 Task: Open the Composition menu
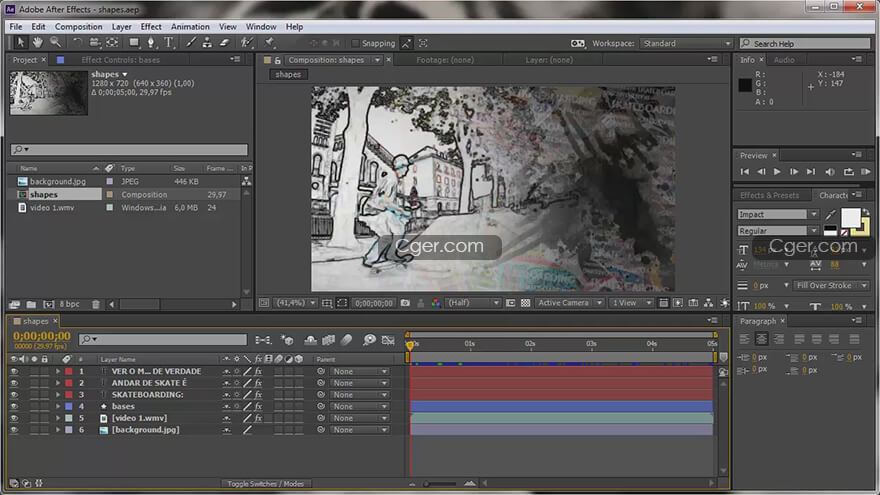click(79, 26)
